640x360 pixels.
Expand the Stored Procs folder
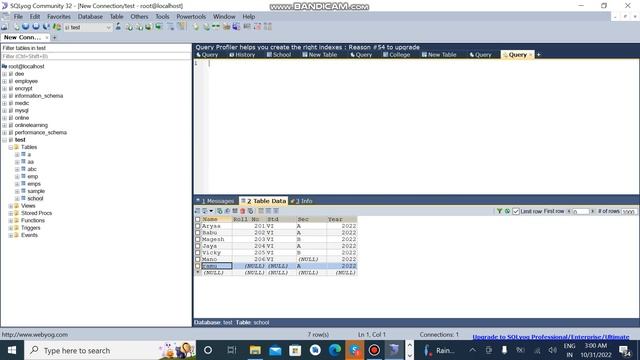tap(11, 213)
